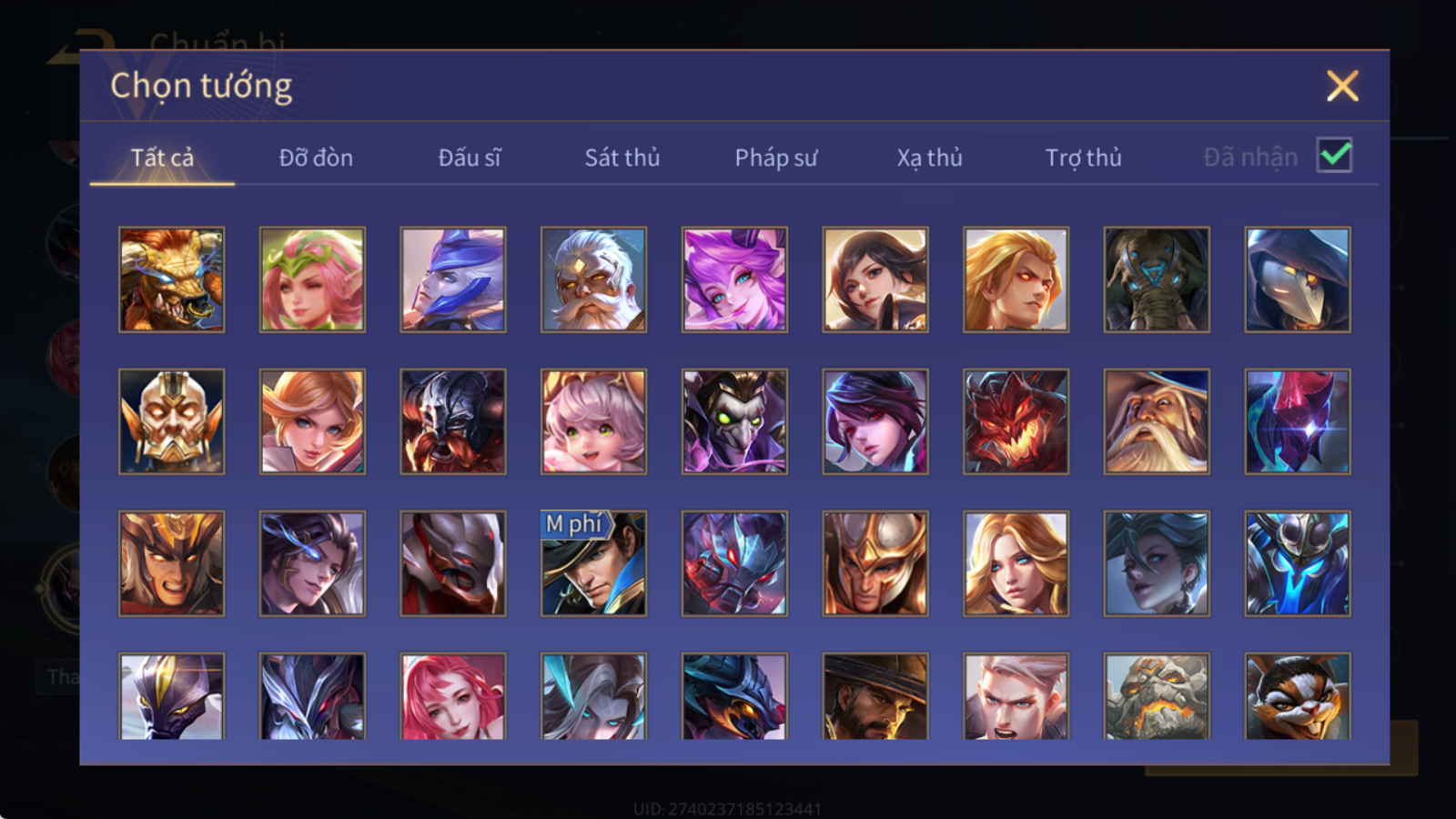
Task: Select the purple-haired girl hero portrait
Action: pyautogui.click(x=734, y=279)
